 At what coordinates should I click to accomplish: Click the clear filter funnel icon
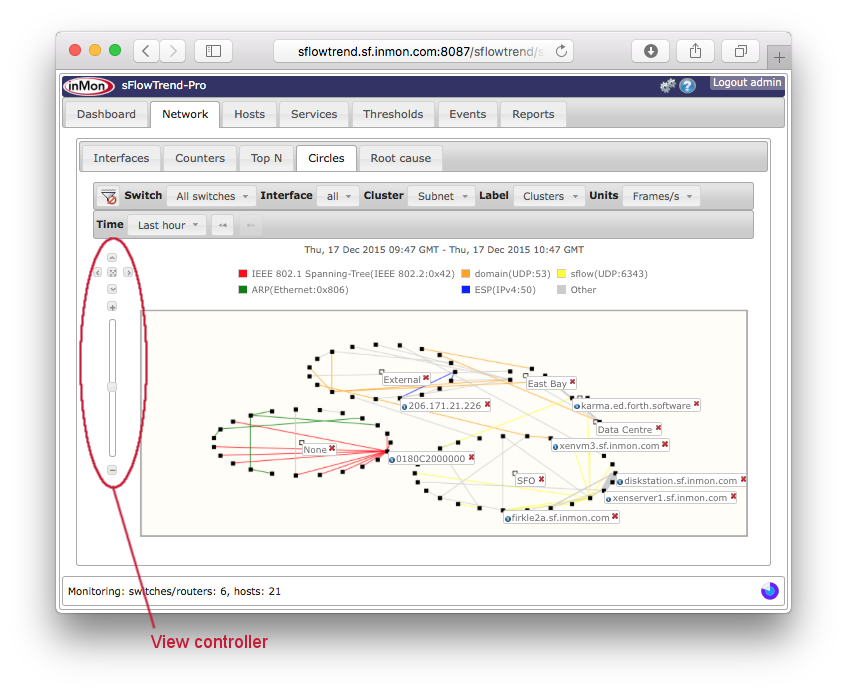point(109,196)
